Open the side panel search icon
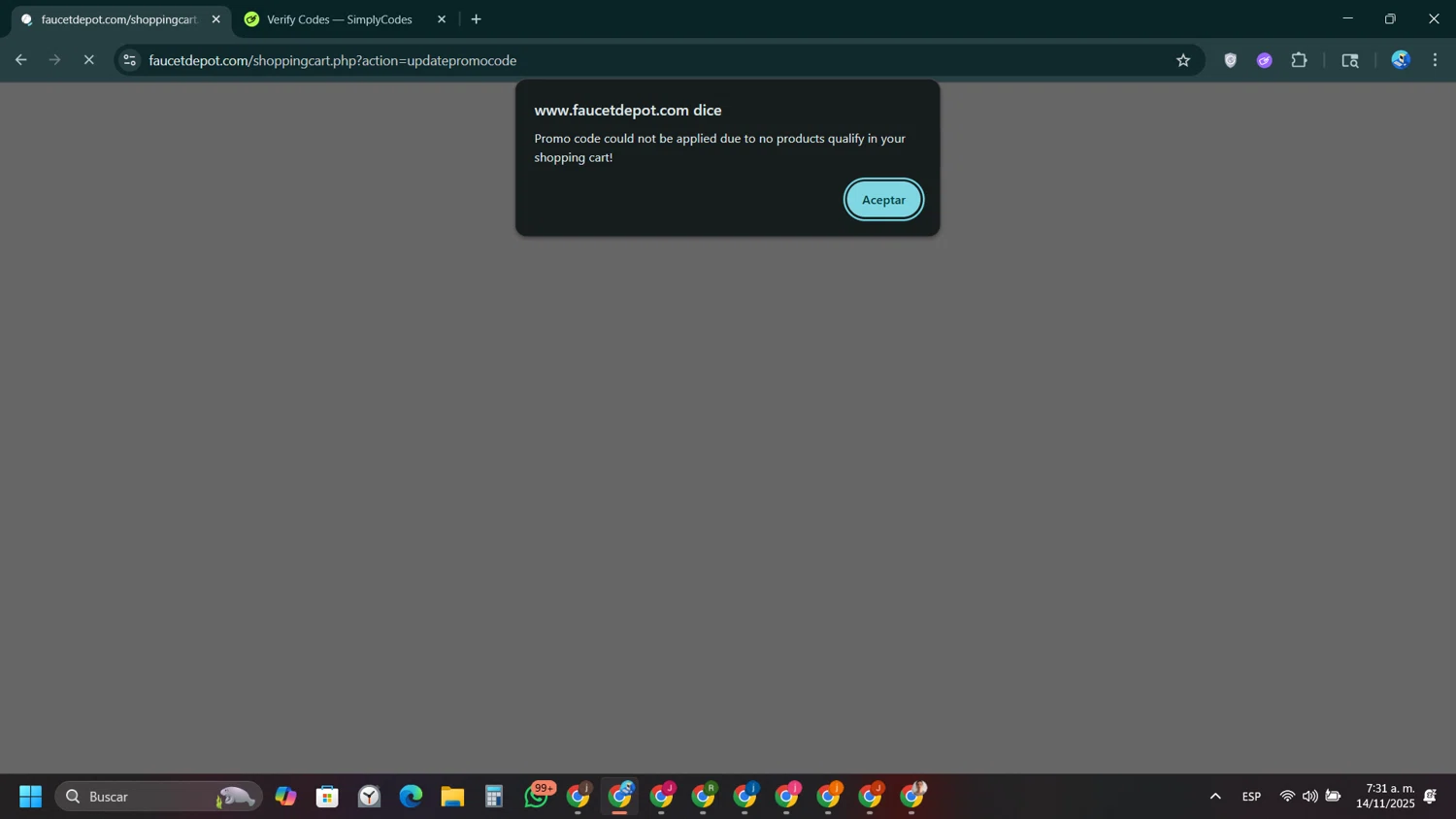The image size is (1456, 819). point(1350,60)
